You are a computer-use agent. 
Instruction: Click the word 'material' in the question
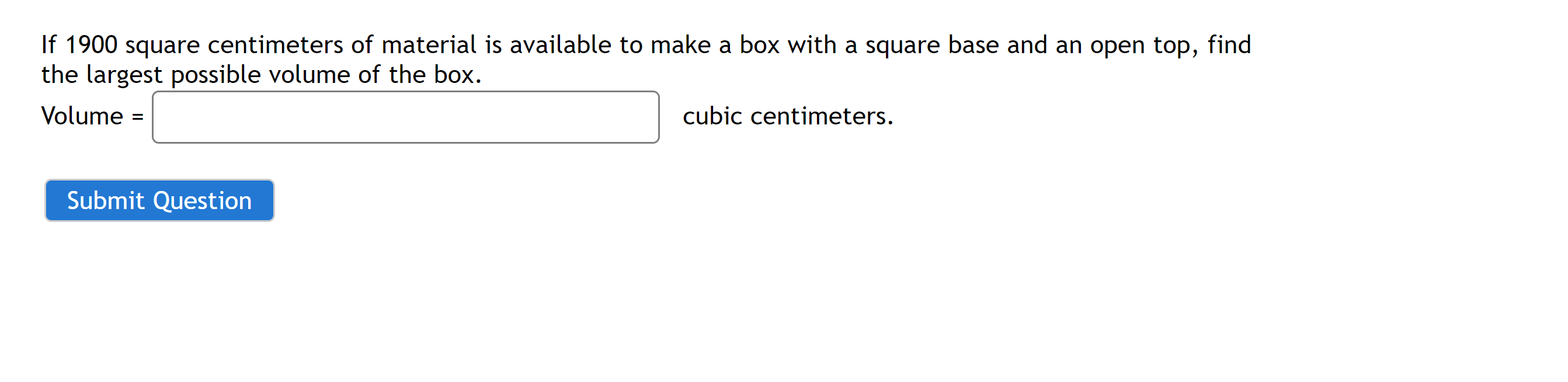tap(437, 44)
